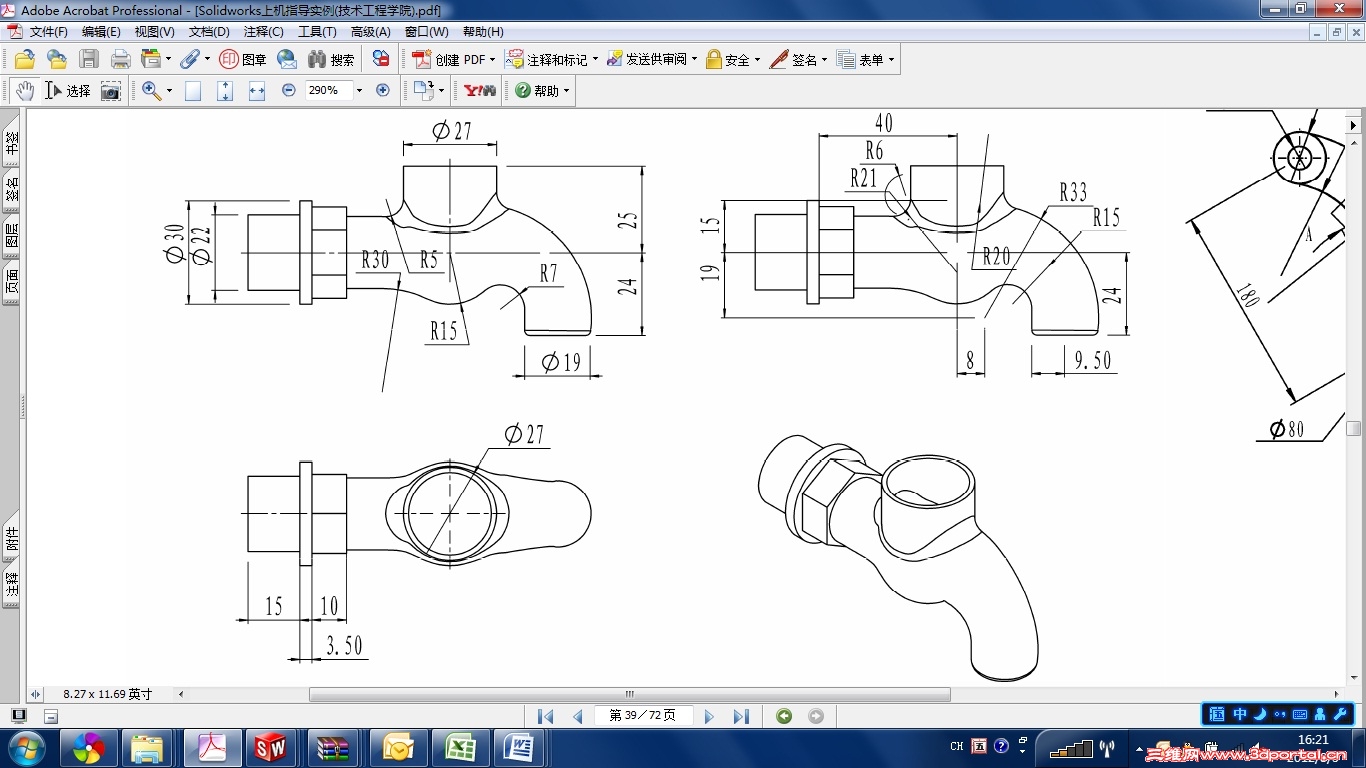Click the Fit Page icon
The height and width of the screenshot is (768, 1366).
click(x=225, y=90)
